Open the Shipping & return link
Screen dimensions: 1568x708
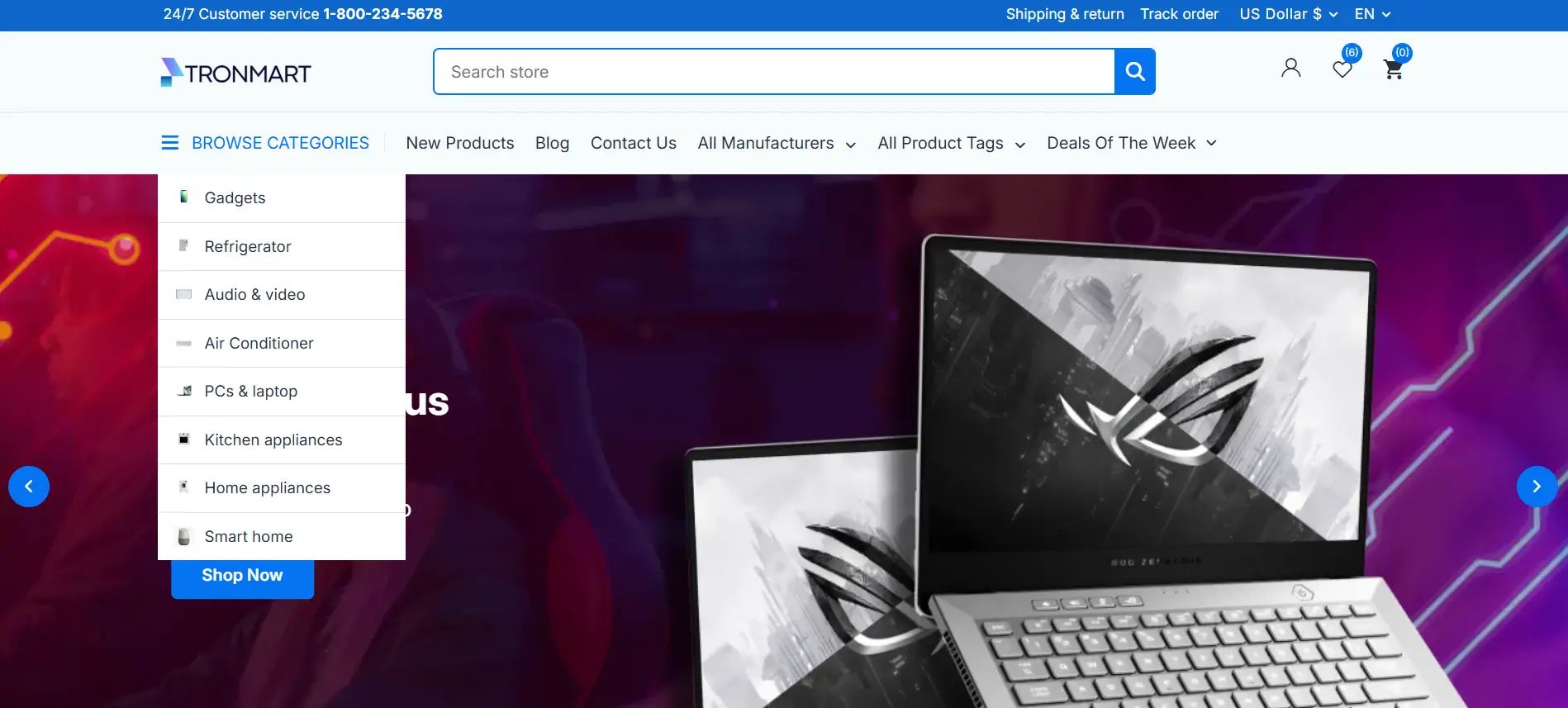(x=1065, y=14)
